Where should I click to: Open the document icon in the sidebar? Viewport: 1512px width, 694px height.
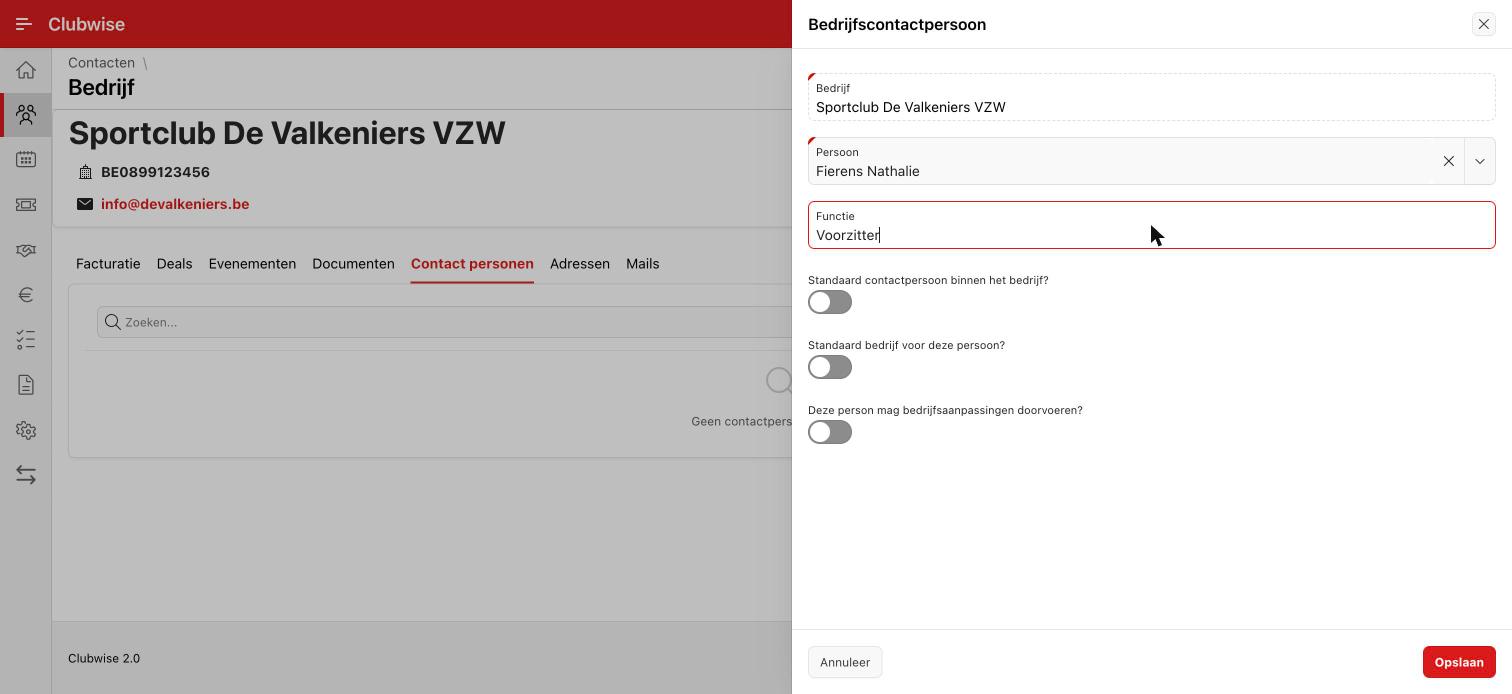(x=26, y=385)
